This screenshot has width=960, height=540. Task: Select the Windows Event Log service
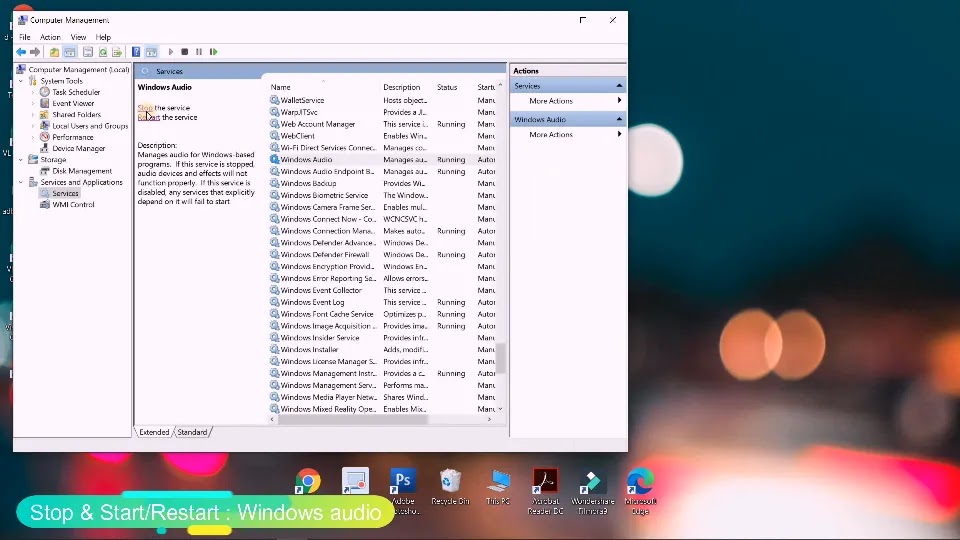click(383, 302)
